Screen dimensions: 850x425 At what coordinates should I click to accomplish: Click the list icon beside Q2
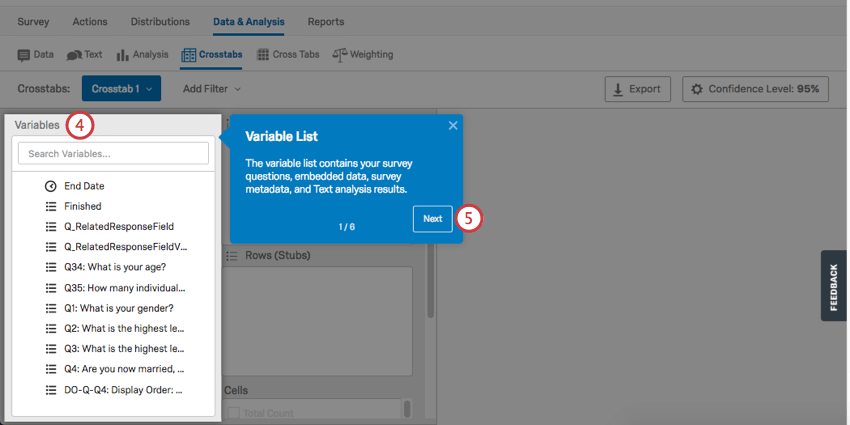[50, 329]
